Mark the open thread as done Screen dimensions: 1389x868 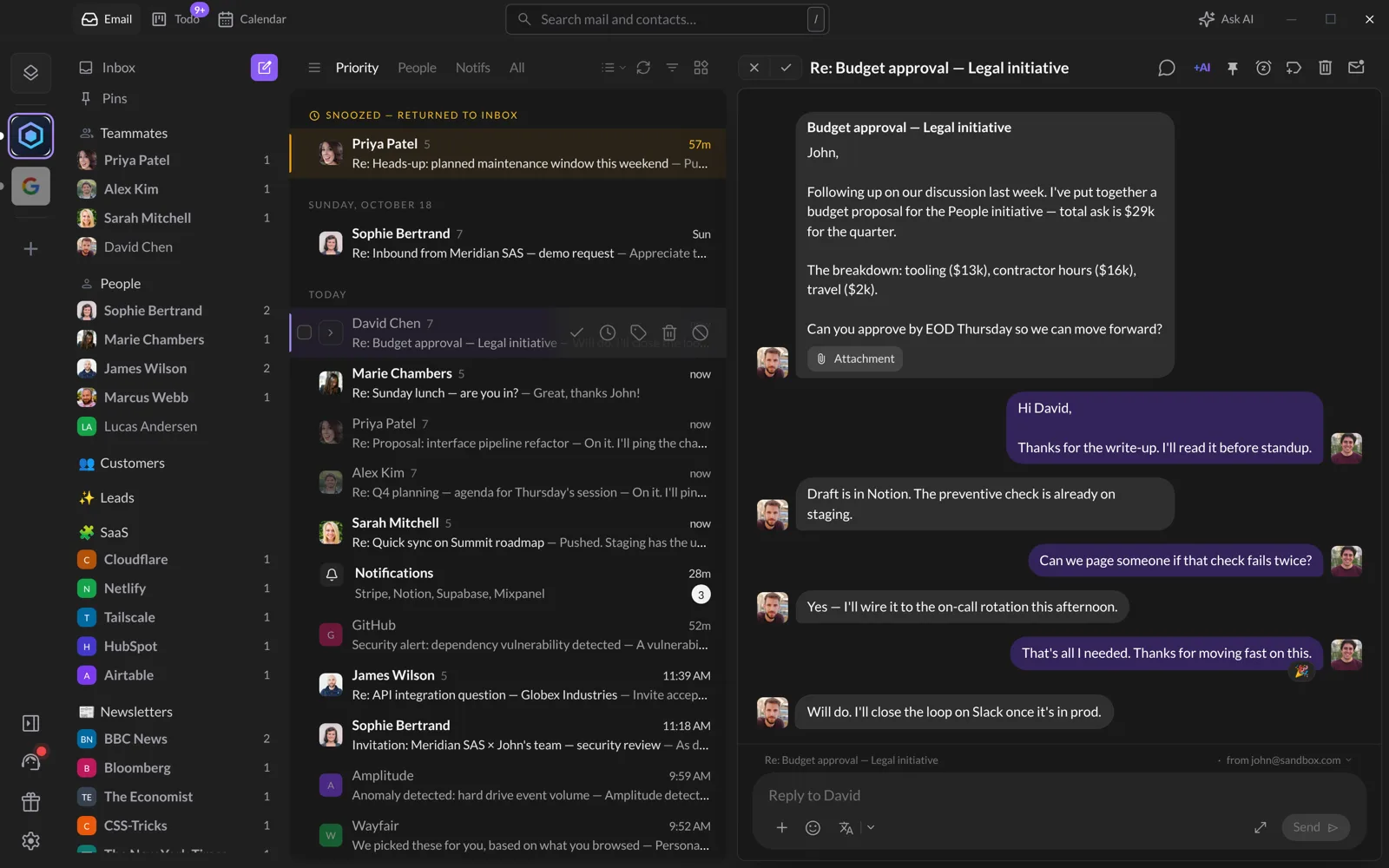coord(786,68)
